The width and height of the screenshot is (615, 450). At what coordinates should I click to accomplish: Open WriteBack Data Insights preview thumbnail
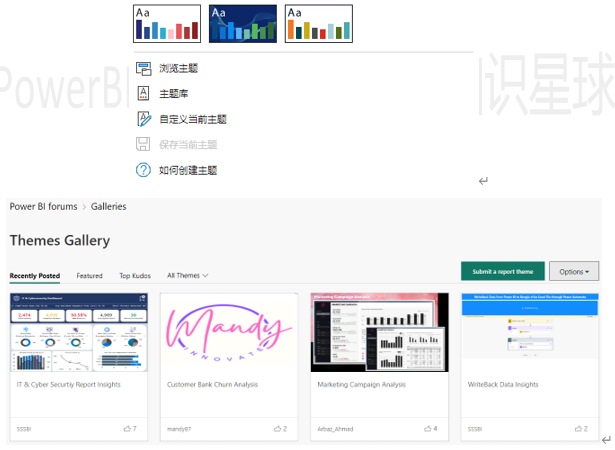click(530, 332)
